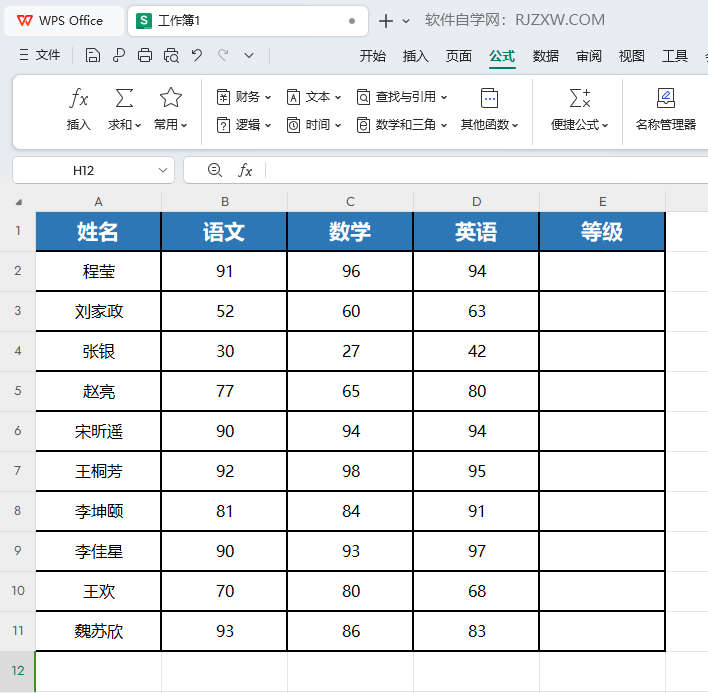This screenshot has width=708, height=693.
Task: Select 李佳星's 英语 score 97
Action: (x=476, y=551)
